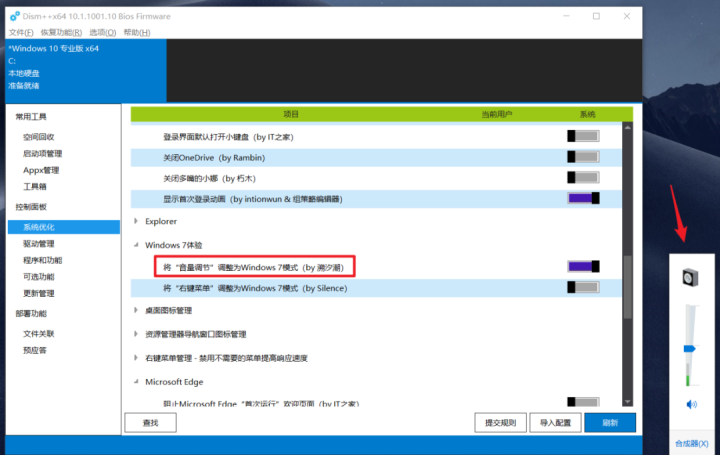Toggle 关闭多嘴的小娜 switch
The width and height of the screenshot is (720, 455).
(x=583, y=177)
